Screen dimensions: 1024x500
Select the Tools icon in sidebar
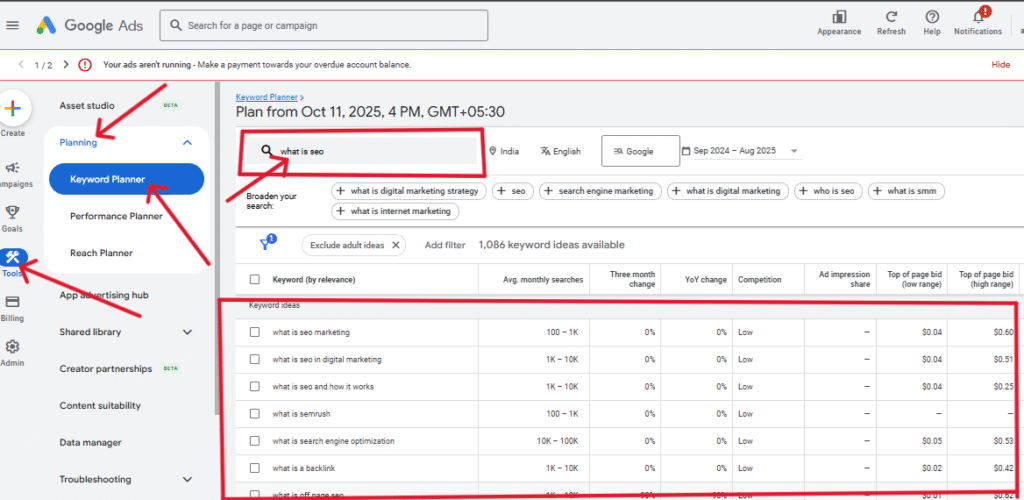[12, 257]
